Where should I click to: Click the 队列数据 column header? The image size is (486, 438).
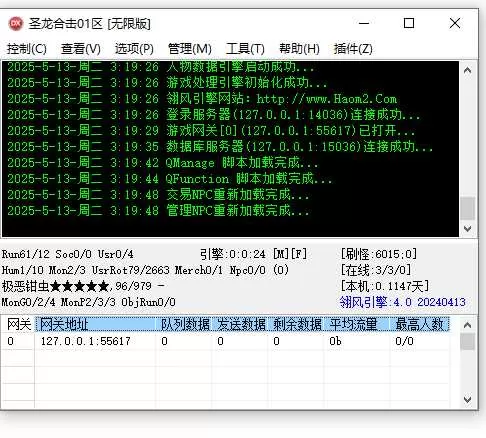click(184, 324)
